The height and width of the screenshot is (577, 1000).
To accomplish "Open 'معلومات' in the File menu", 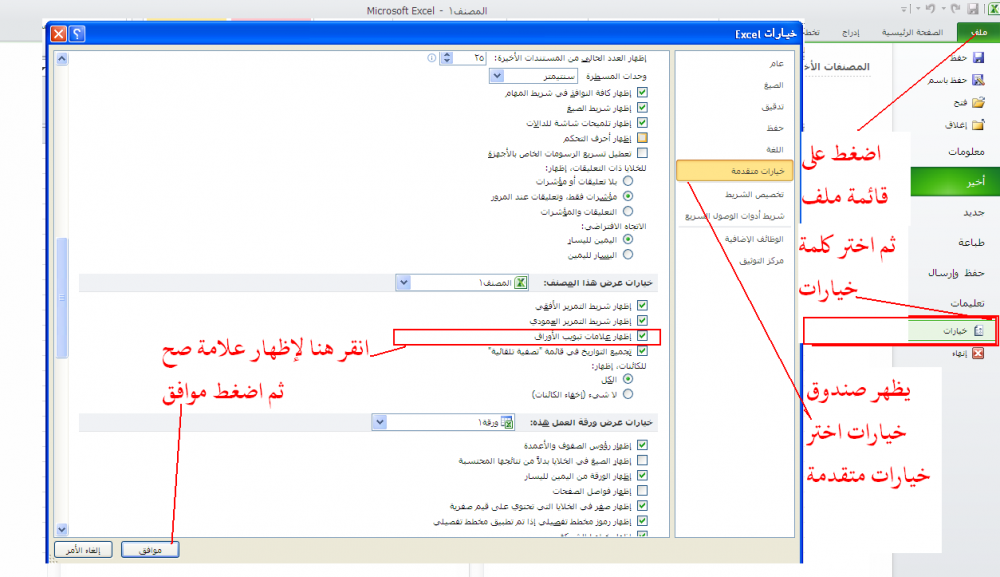I will pos(966,152).
